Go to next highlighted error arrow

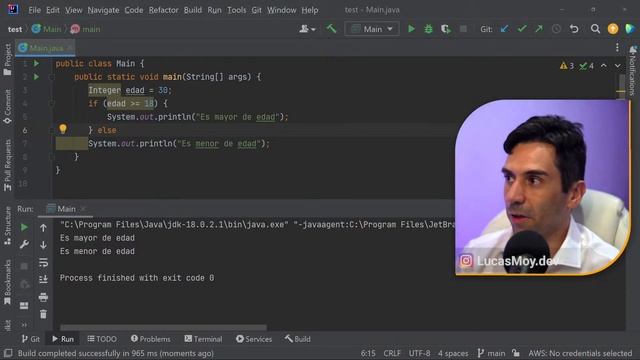[x=618, y=66]
